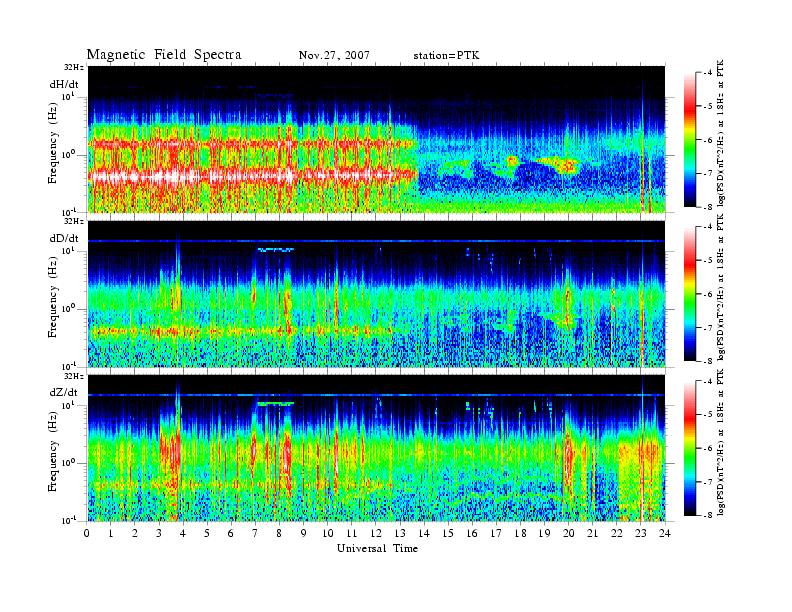The width and height of the screenshot is (792, 612).
Task: Click hour 16 on the Universal Time axis
Action: coord(472,533)
